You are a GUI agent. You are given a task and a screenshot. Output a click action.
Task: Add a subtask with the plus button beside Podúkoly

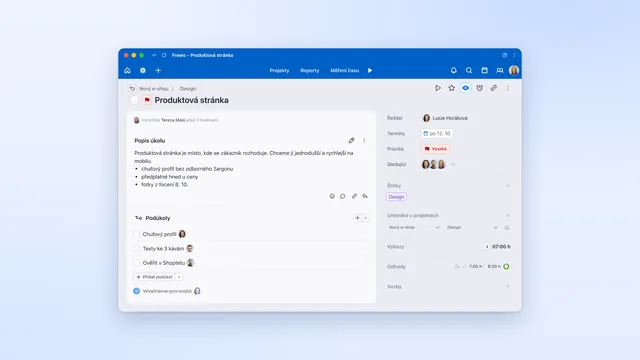coord(358,218)
